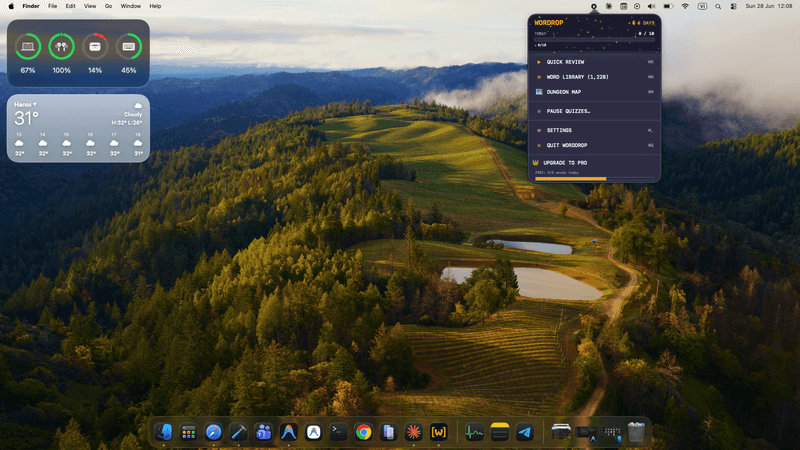
Task: Open the iPhone Simulator icon in Dock
Action: coord(389,432)
